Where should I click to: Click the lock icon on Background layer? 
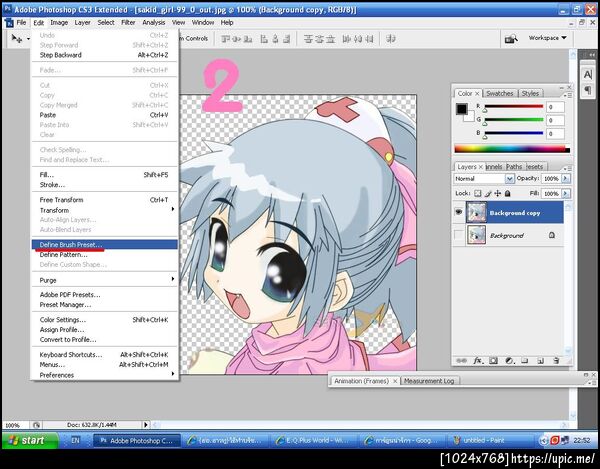coord(552,235)
